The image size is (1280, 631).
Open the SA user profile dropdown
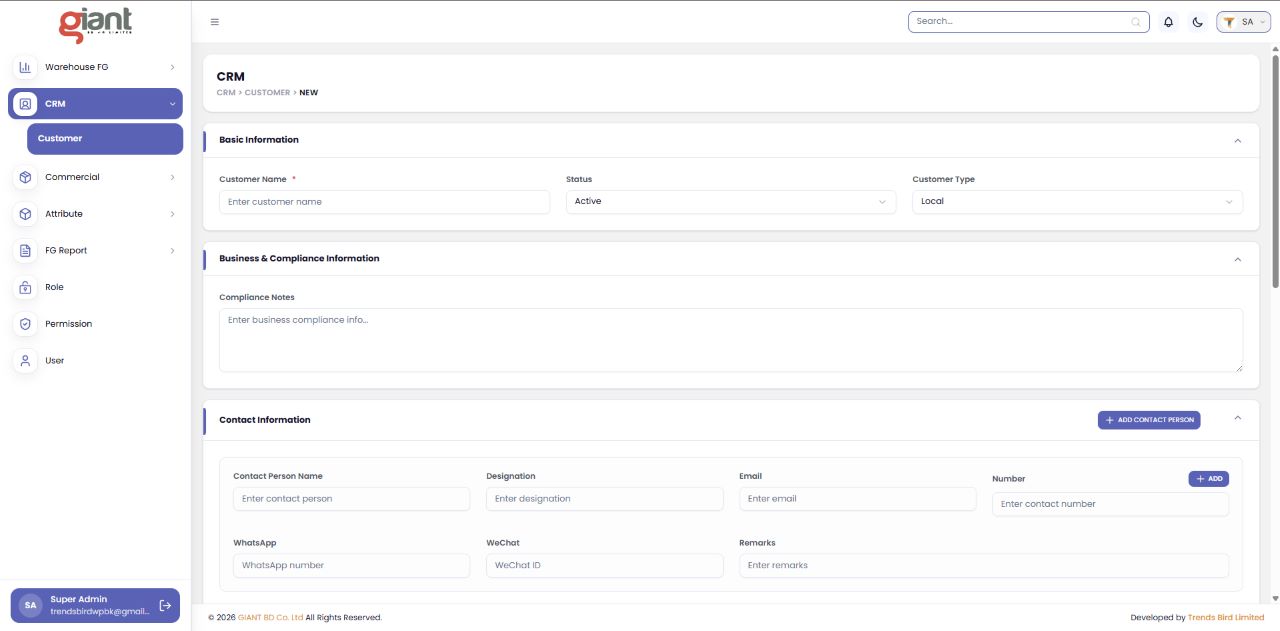[1243, 22]
